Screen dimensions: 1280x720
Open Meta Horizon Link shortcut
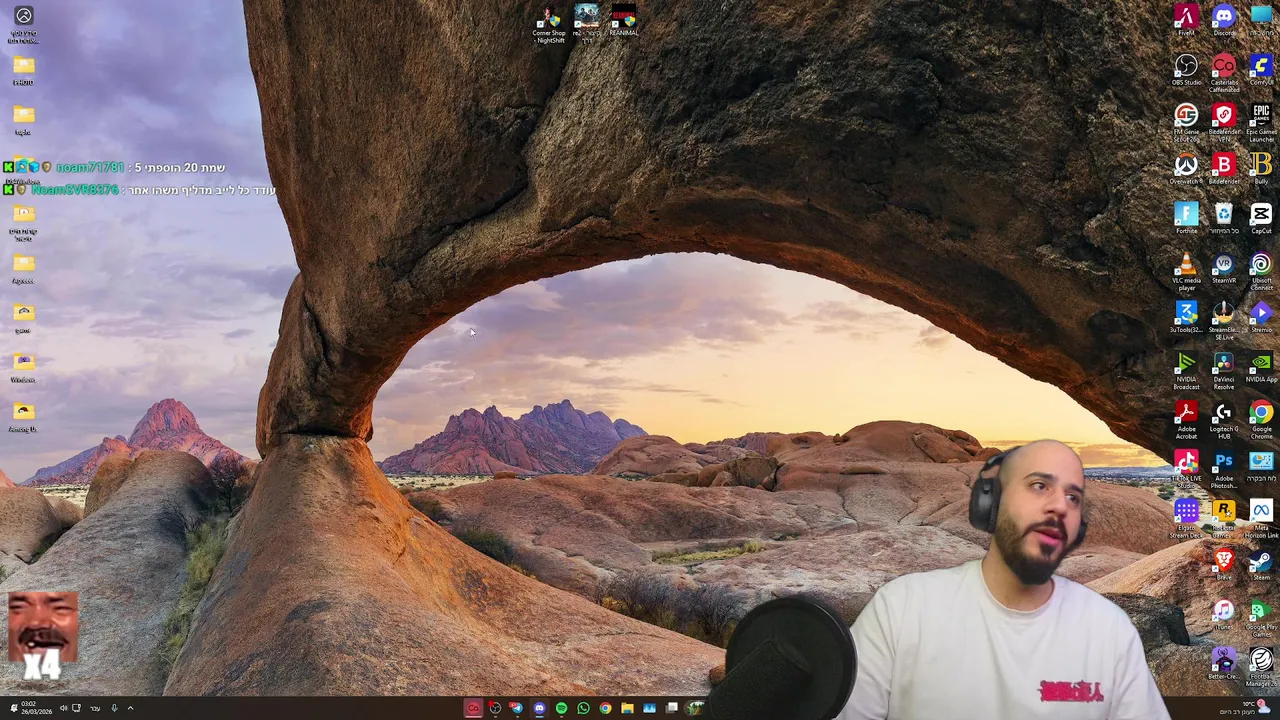[x=1261, y=518]
